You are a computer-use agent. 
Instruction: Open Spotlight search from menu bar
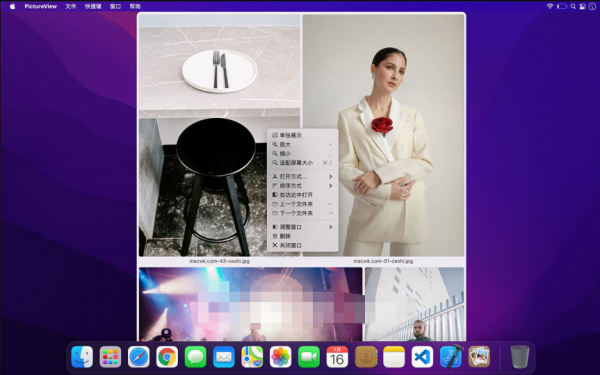tap(573, 6)
